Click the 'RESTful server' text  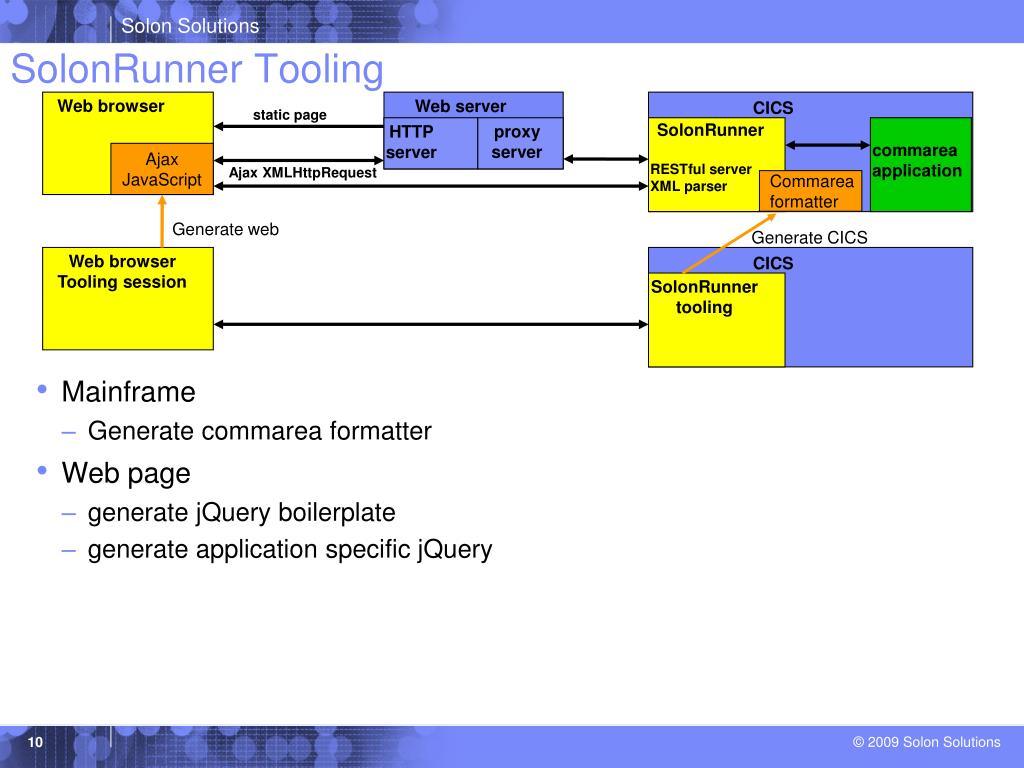701,169
